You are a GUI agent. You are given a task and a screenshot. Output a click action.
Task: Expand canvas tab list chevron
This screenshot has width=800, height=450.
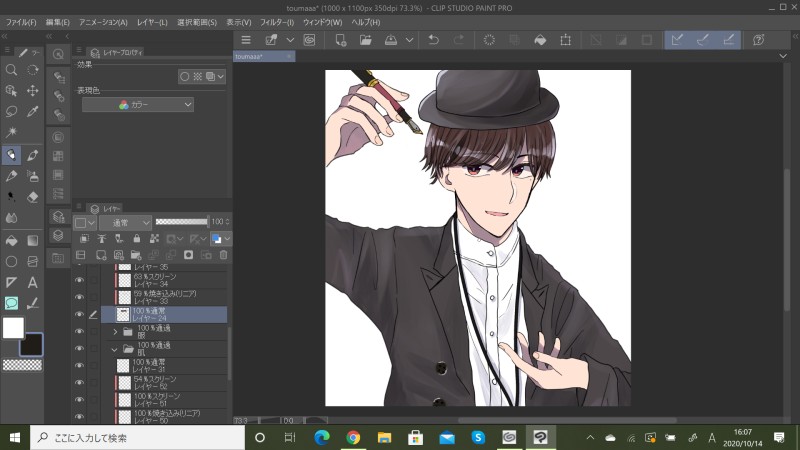tap(783, 56)
